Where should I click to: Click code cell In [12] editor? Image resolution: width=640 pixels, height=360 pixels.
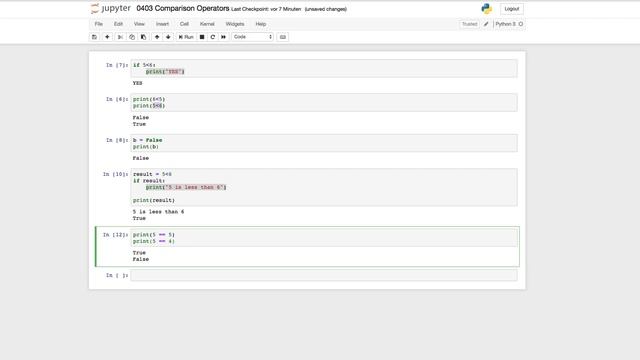(324, 238)
